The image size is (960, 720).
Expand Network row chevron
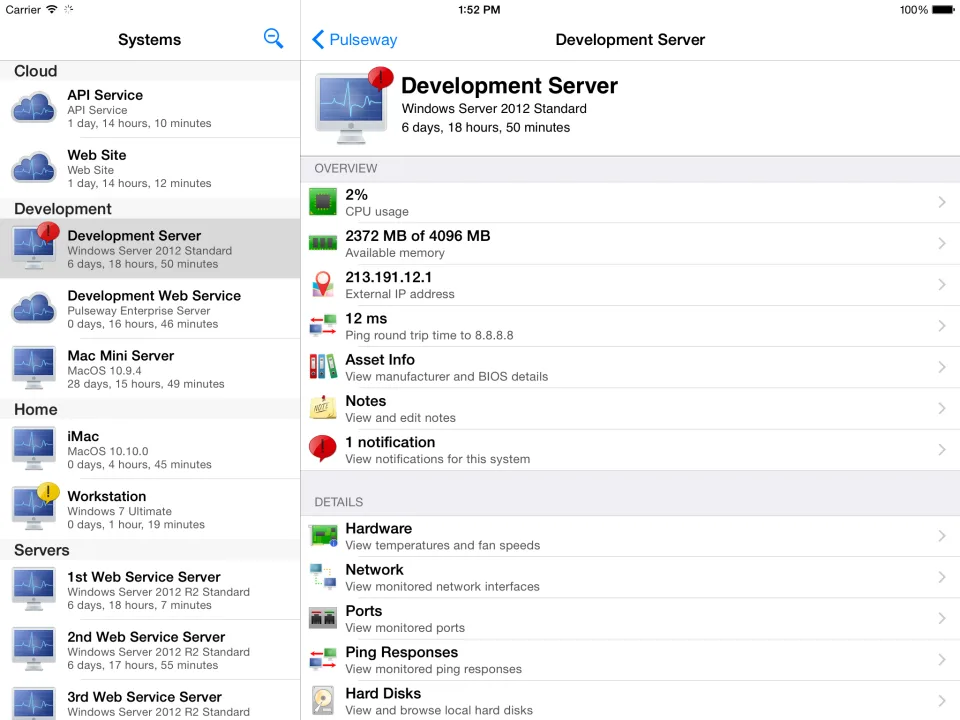942,577
